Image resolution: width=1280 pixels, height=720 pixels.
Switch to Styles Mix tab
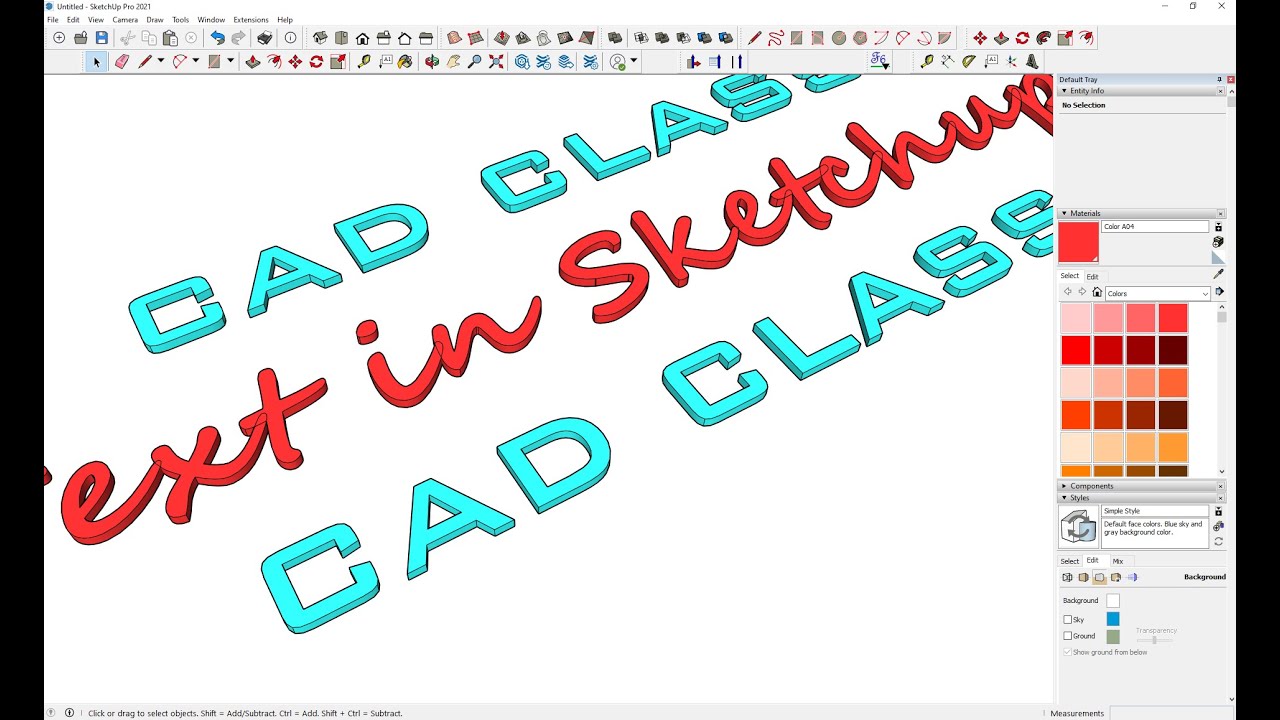pyautogui.click(x=1118, y=561)
